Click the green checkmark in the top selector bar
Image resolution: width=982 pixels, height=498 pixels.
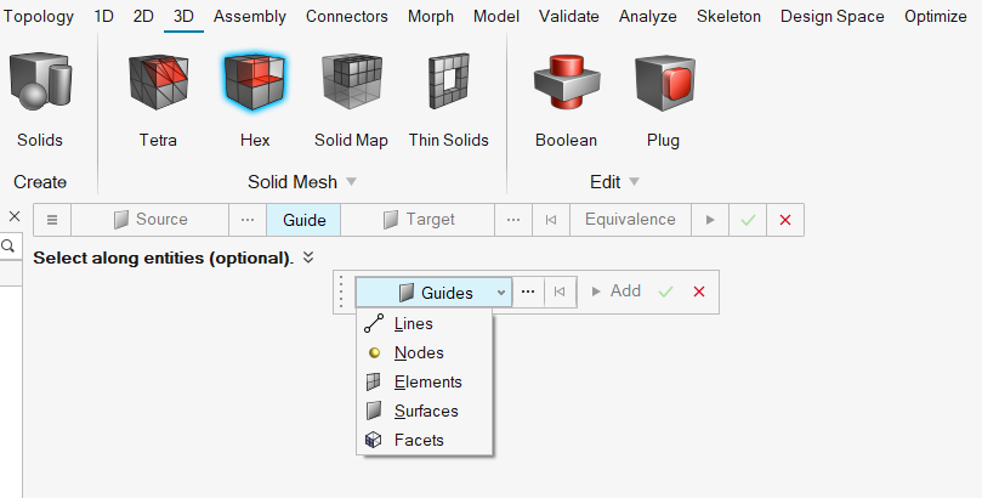click(748, 220)
